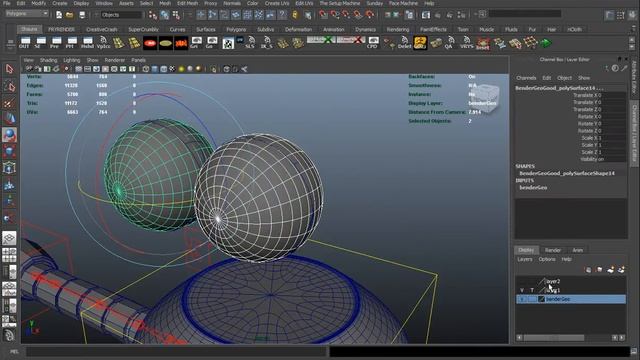640x360 pixels.
Task: Click the create new empty layer icon
Action: (x=610, y=270)
